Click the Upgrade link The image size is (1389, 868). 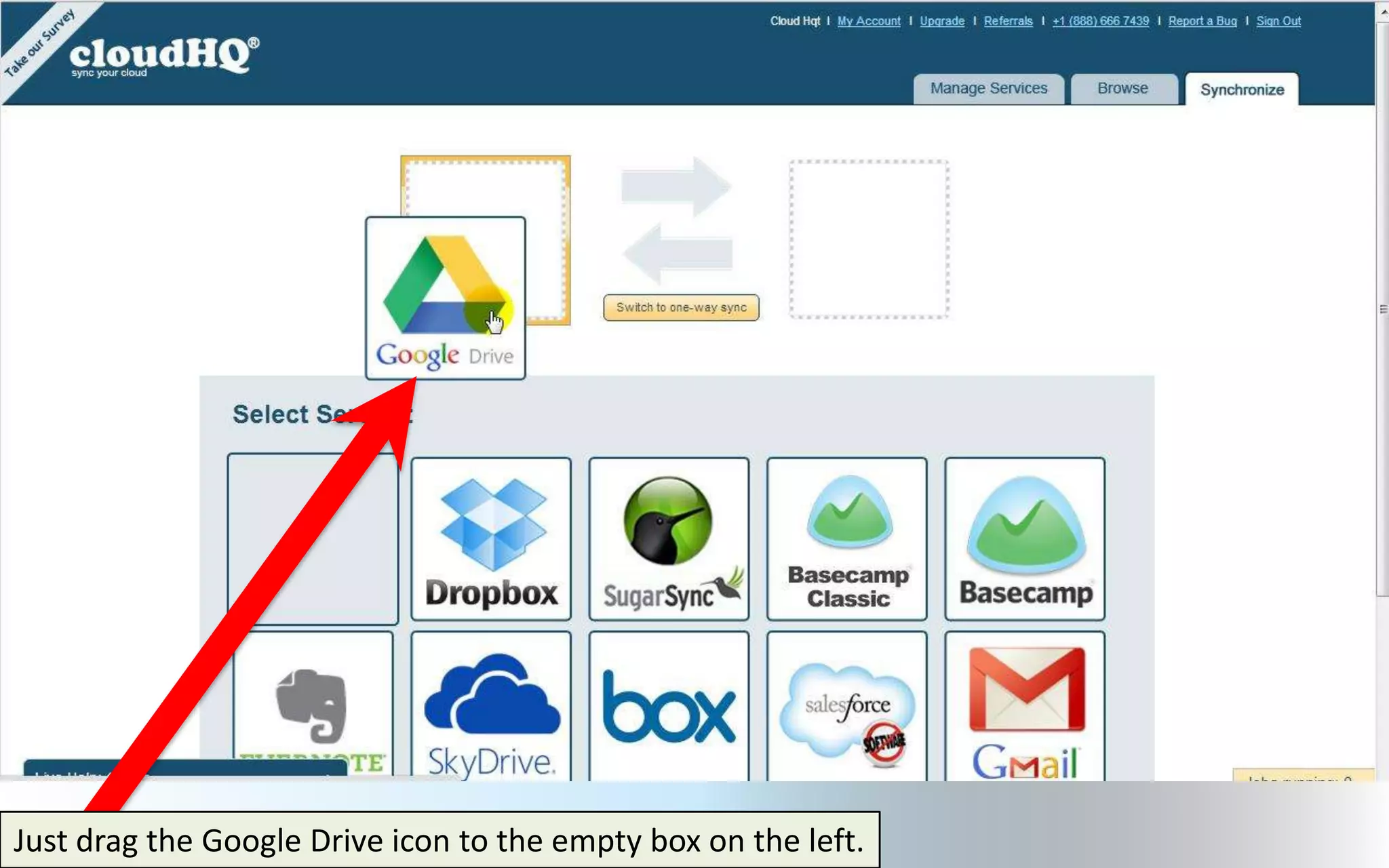pos(942,21)
